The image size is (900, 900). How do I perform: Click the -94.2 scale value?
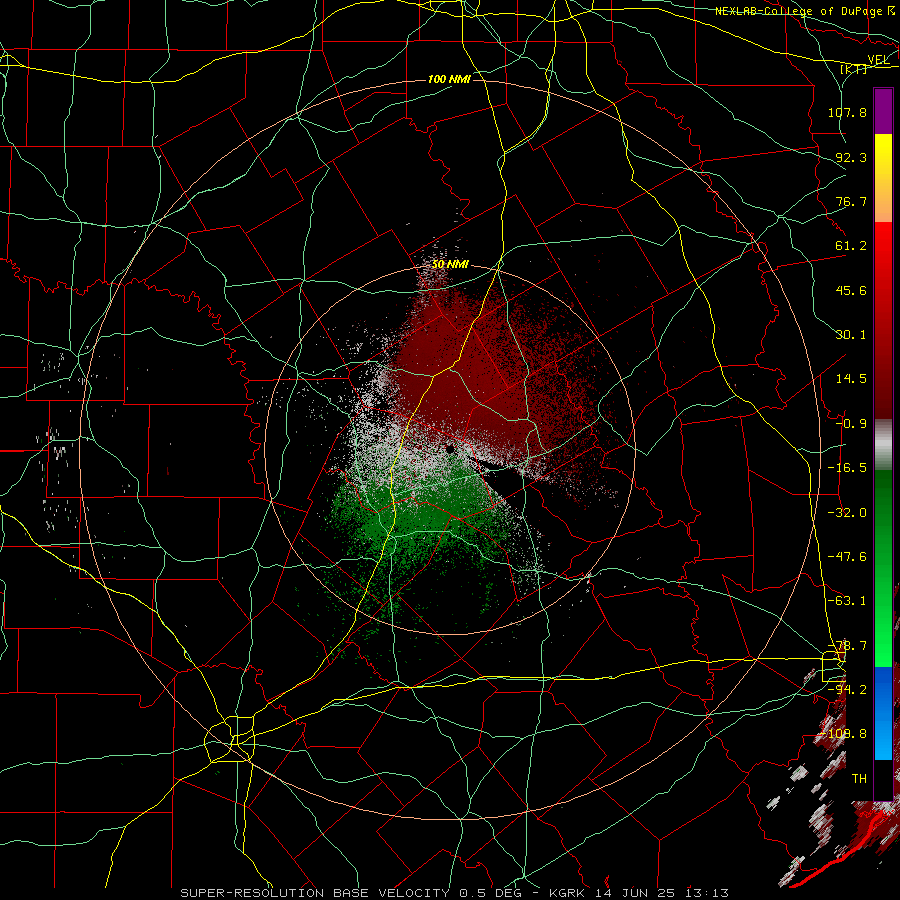pyautogui.click(x=847, y=690)
